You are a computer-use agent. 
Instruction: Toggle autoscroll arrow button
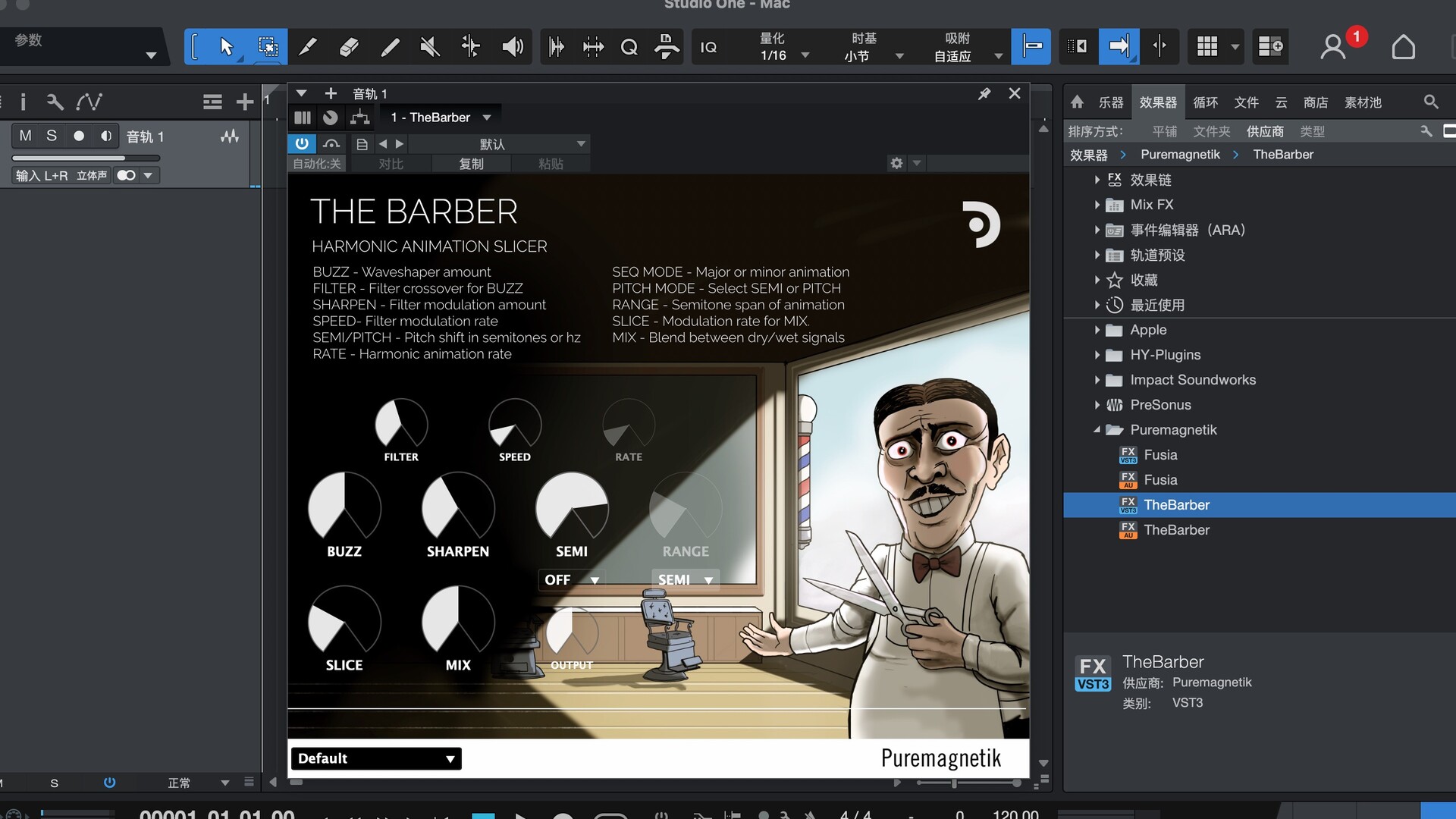point(1119,47)
